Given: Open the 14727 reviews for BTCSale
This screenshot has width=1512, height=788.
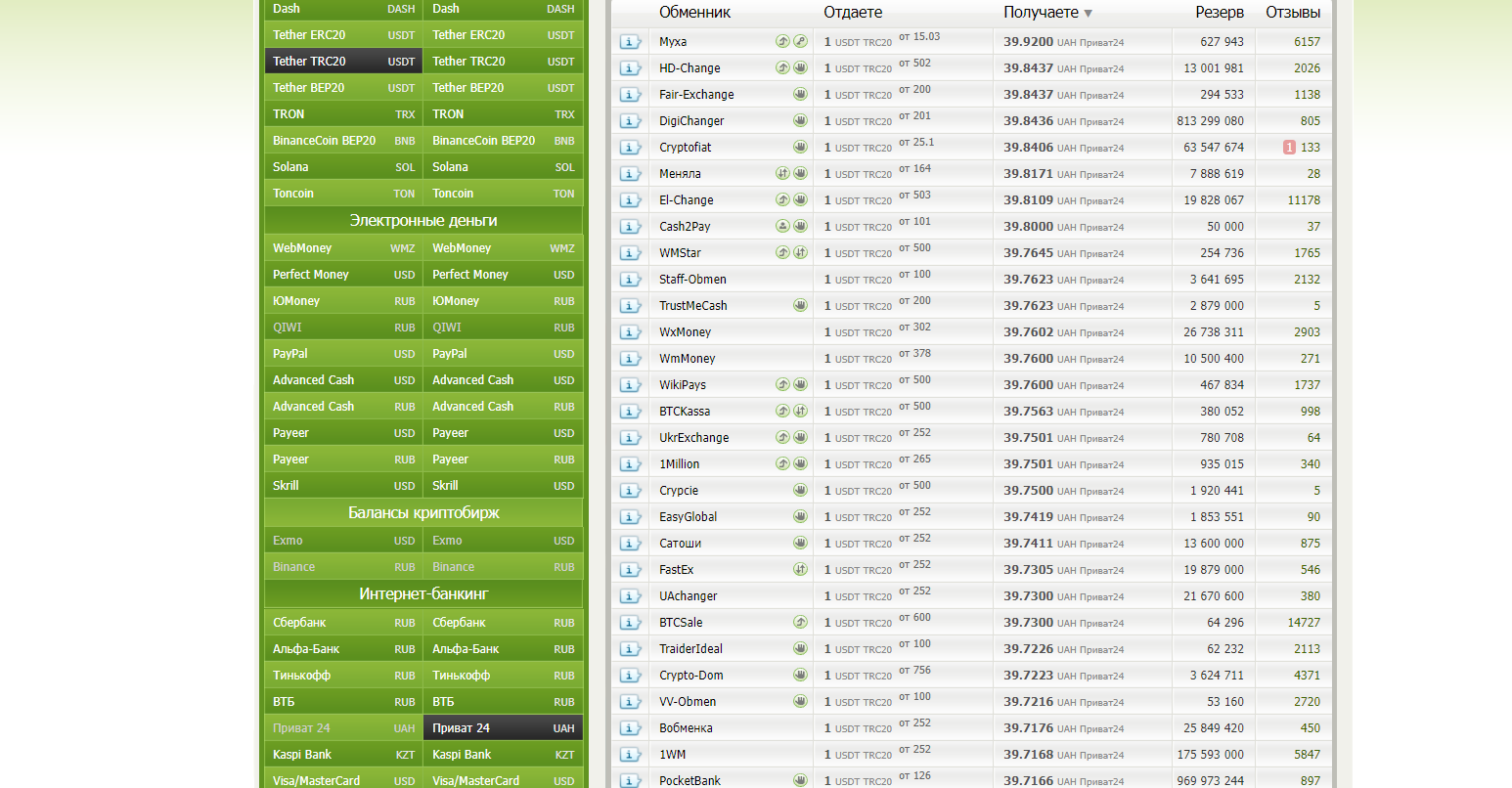Looking at the screenshot, I should (1304, 623).
